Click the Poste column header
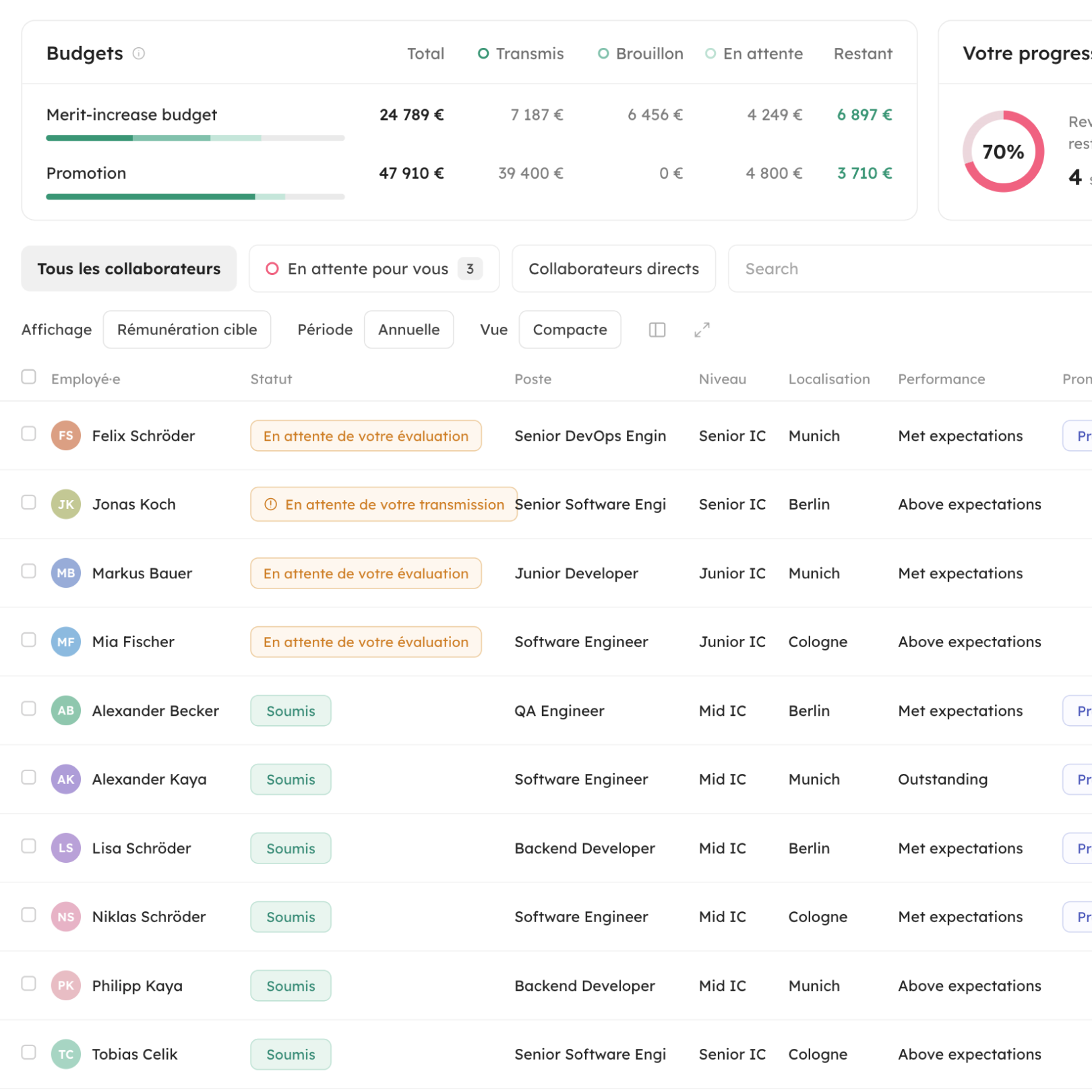Image resolution: width=1092 pixels, height=1092 pixels. 533,380
